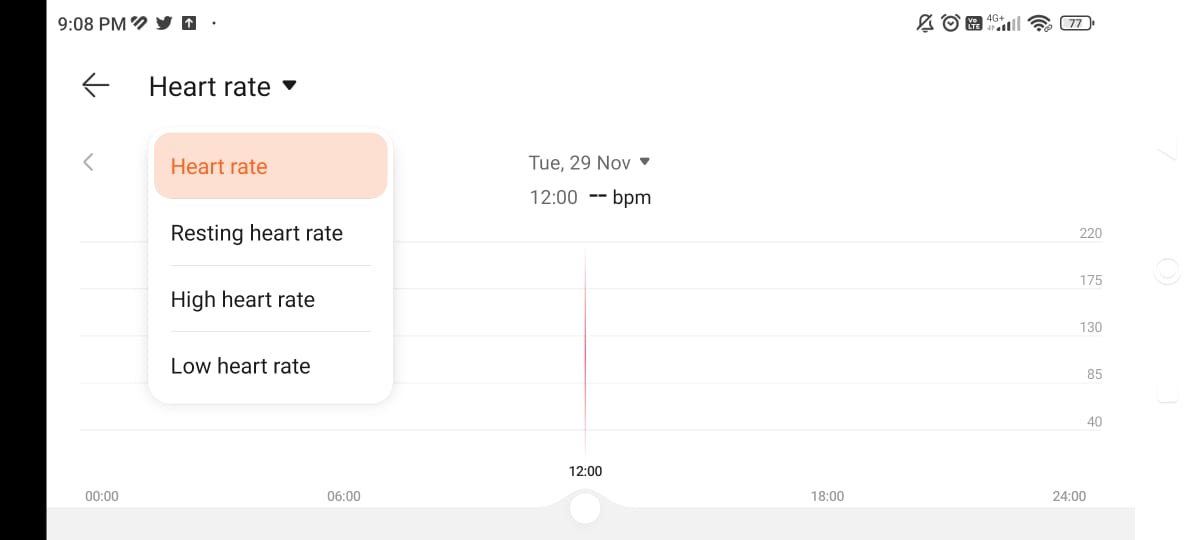Tap the 18:00 time axis label

coord(827,496)
